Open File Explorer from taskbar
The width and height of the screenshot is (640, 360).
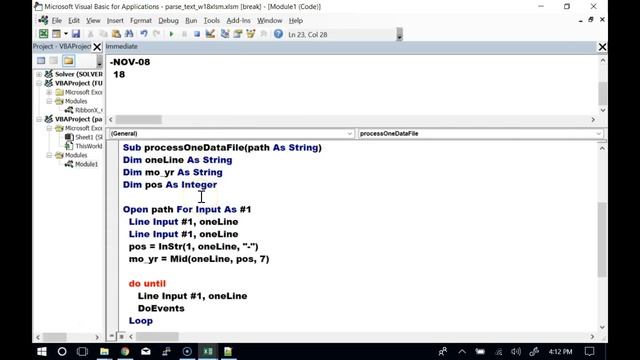pyautogui.click(x=104, y=351)
